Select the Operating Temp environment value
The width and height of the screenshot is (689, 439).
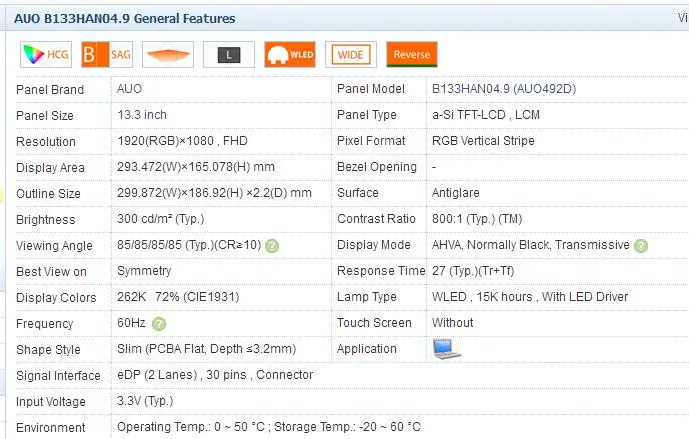pyautogui.click(x=269, y=427)
